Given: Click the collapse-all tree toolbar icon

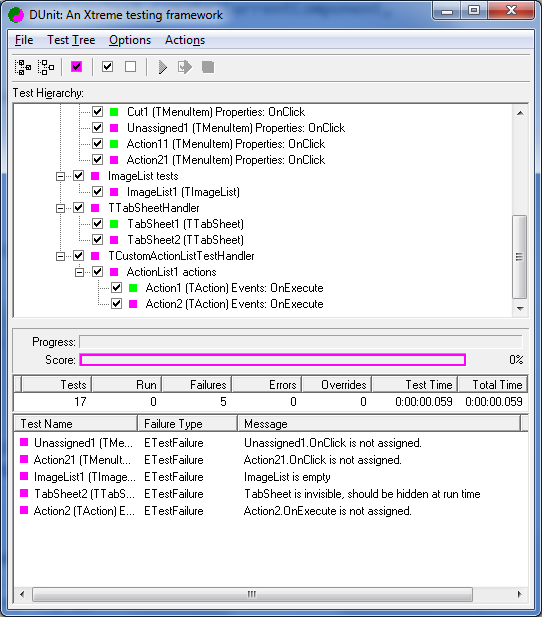Looking at the screenshot, I should [46, 67].
